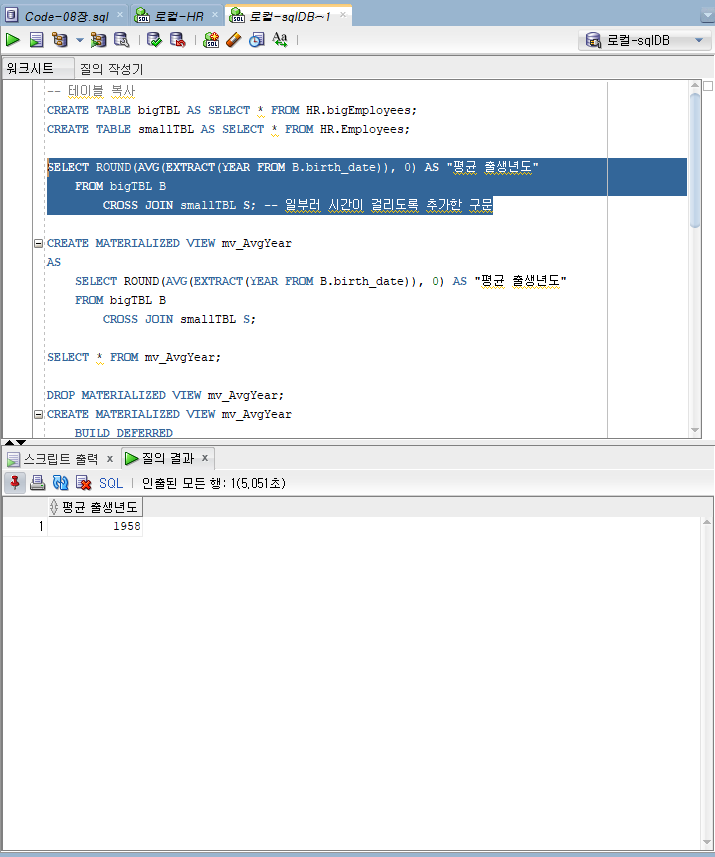The width and height of the screenshot is (715, 857).
Task: Close the Code-08장.sql tab
Action: click(120, 15)
